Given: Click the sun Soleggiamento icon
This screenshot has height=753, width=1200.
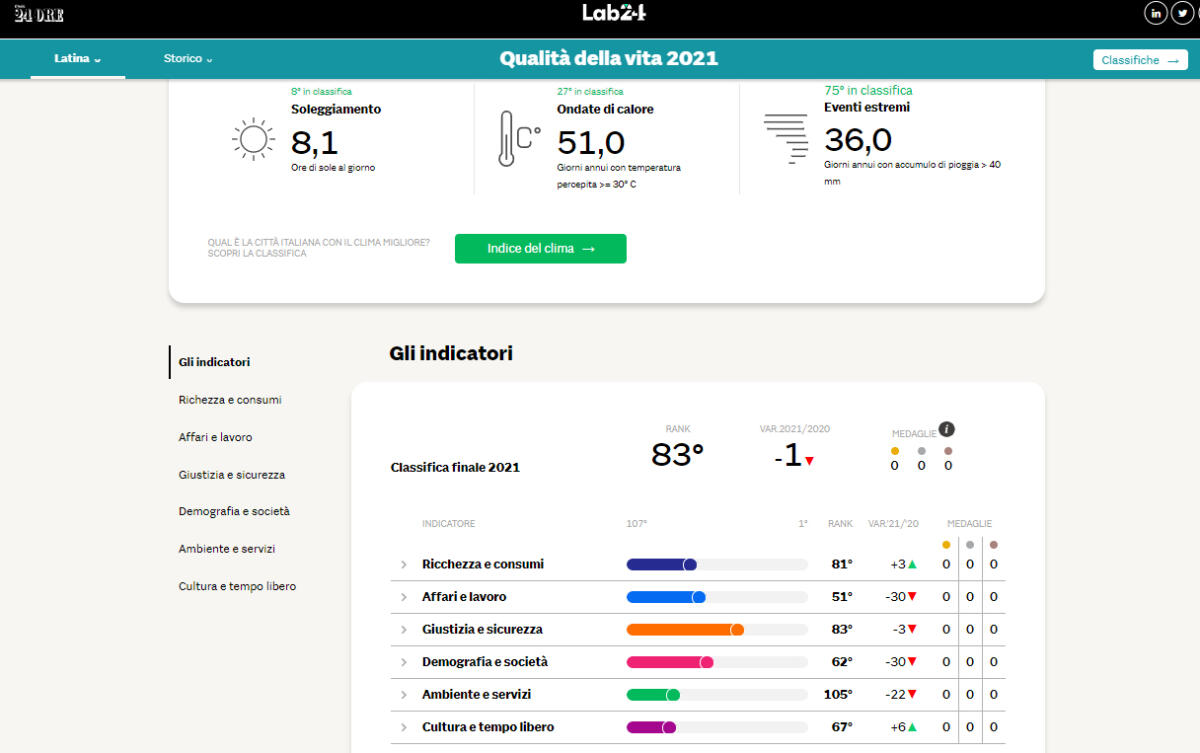Looking at the screenshot, I should coord(252,139).
